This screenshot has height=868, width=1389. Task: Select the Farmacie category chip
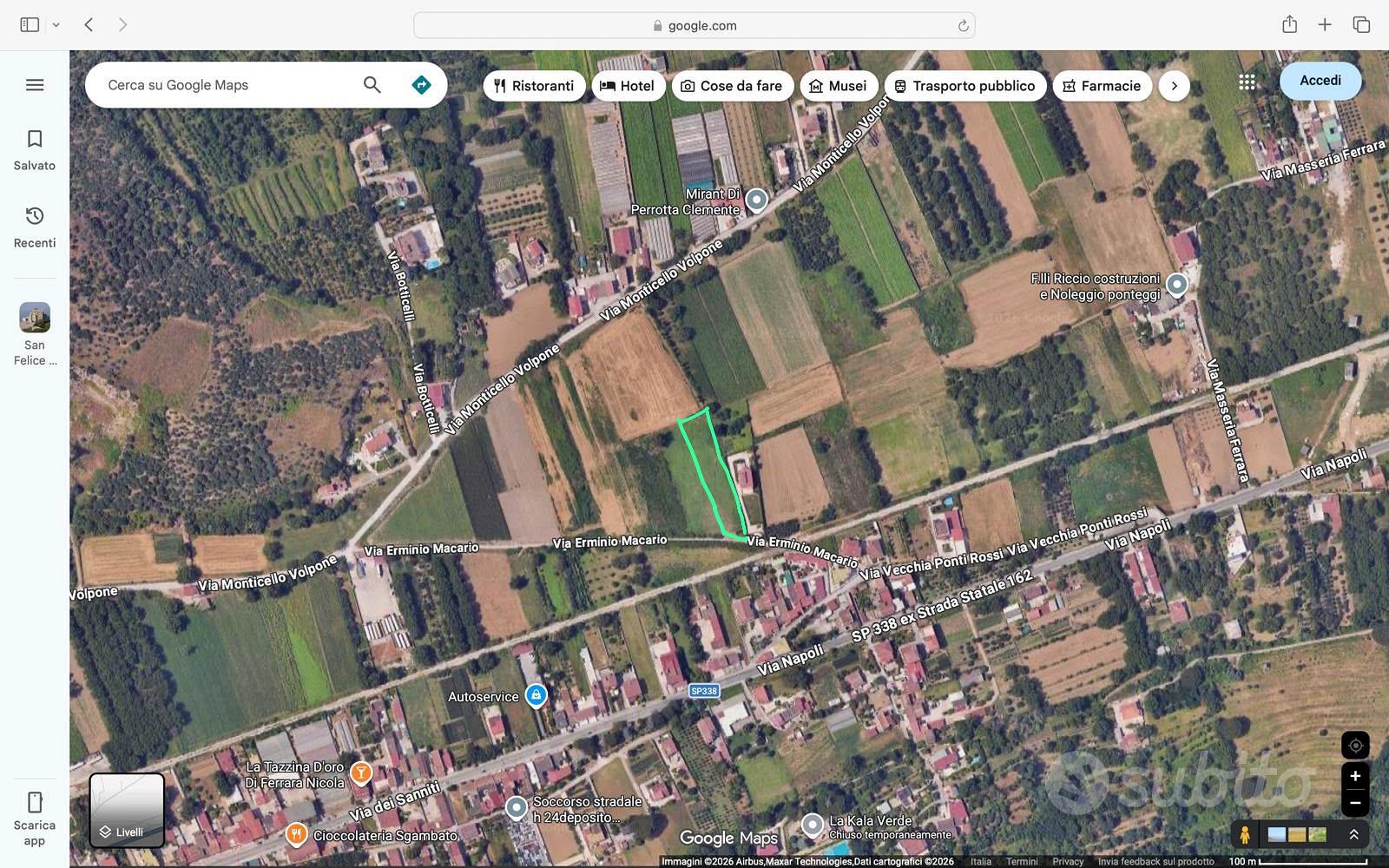tap(1102, 86)
